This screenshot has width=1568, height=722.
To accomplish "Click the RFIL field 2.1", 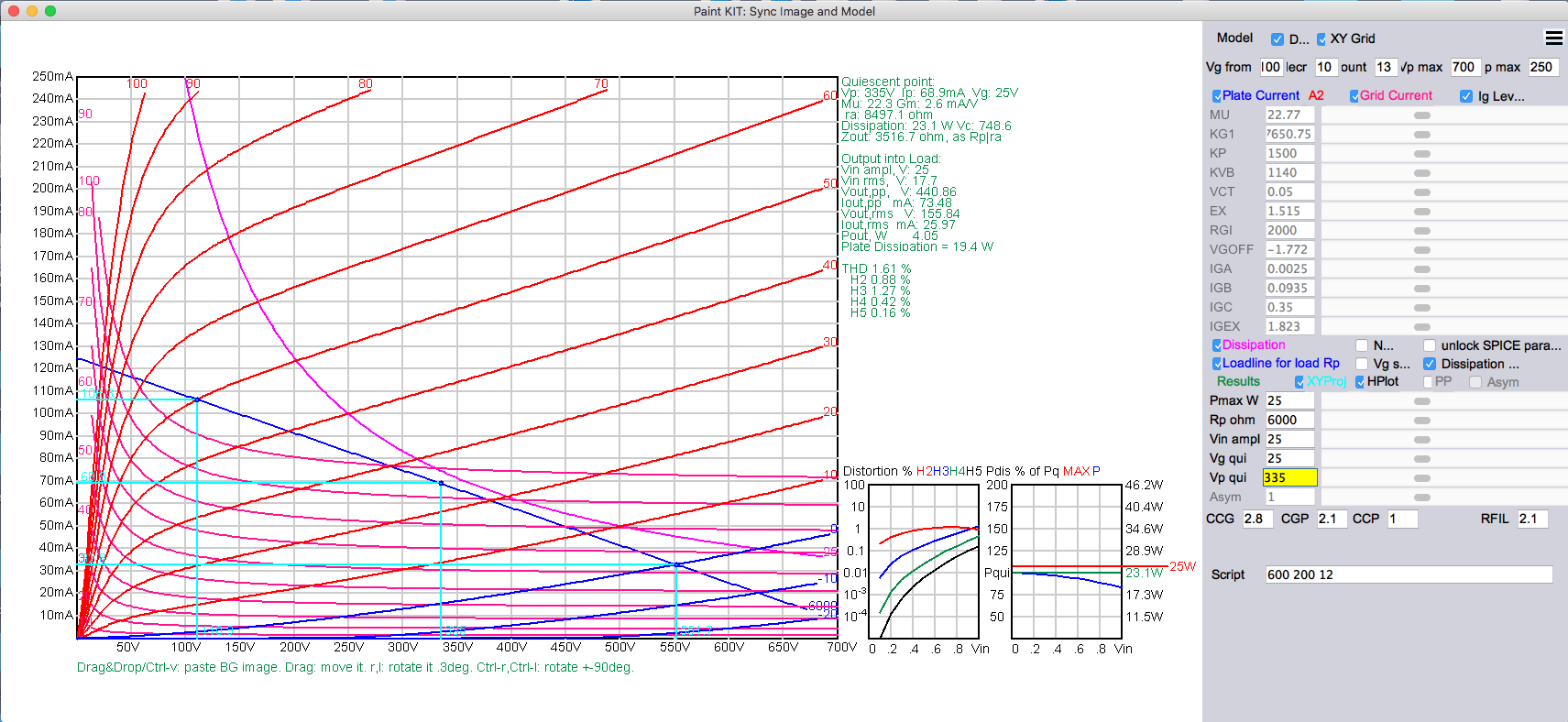I will [1532, 519].
